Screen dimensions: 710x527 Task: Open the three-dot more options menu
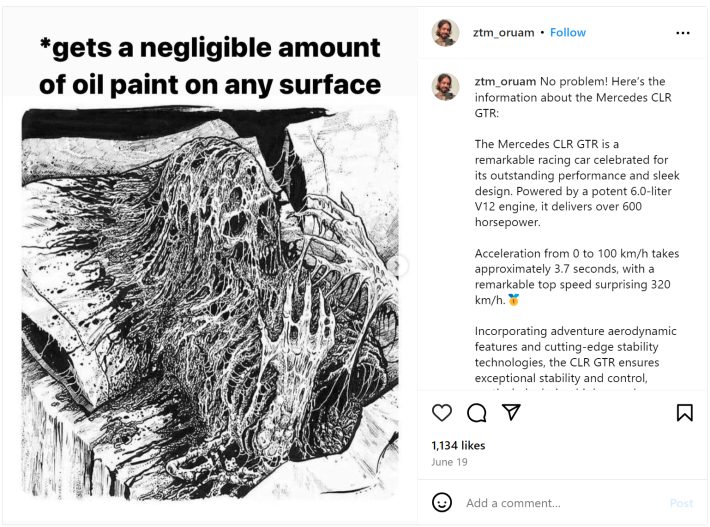[x=683, y=33]
